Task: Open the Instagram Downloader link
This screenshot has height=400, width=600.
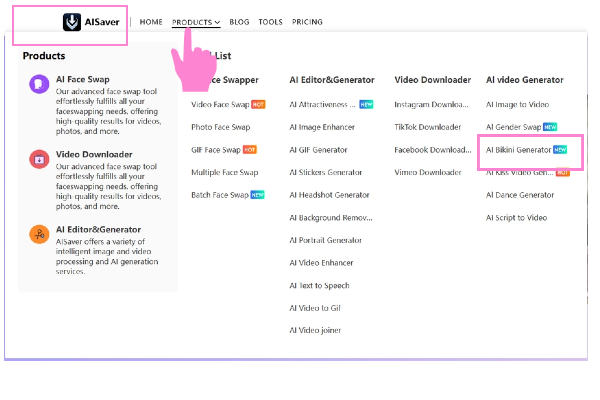Action: [431, 104]
